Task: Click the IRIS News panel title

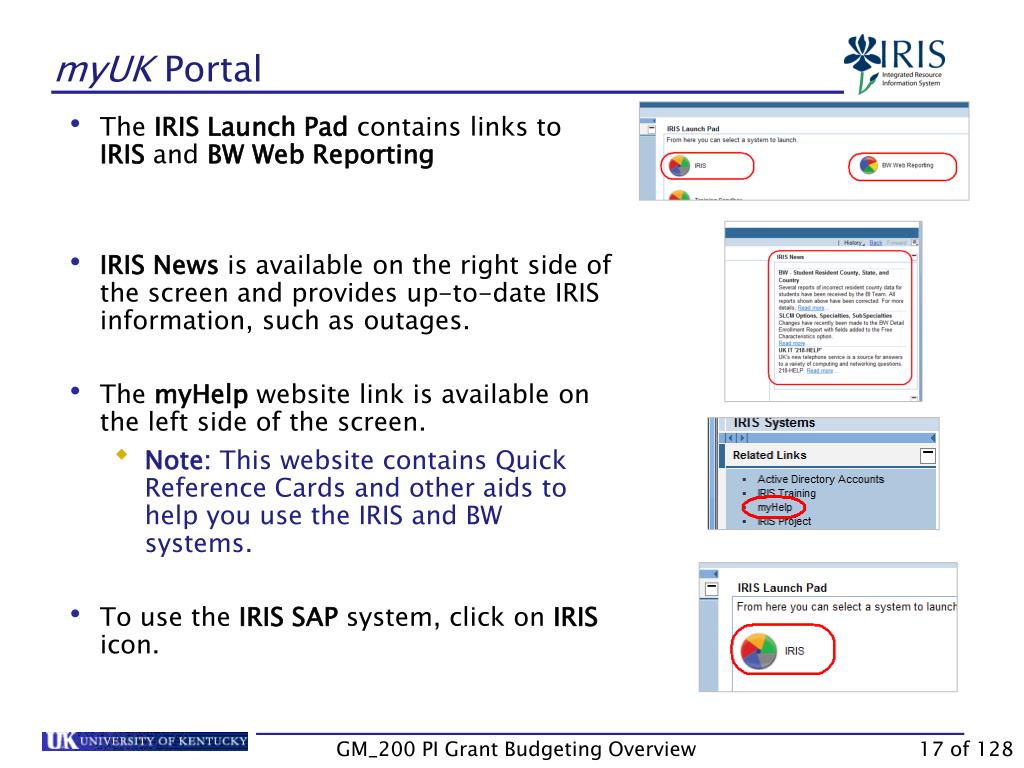Action: tap(791, 257)
